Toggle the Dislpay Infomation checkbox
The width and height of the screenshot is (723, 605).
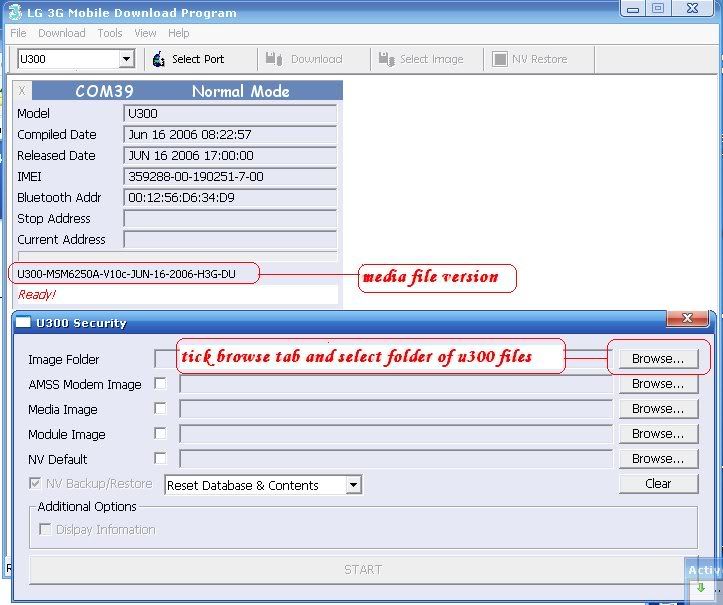pos(45,529)
